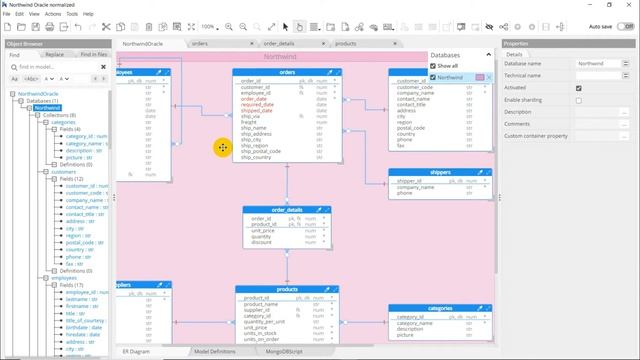Switch to the Model Definitions bottom tab
This screenshot has width=640, height=360.
(x=215, y=351)
